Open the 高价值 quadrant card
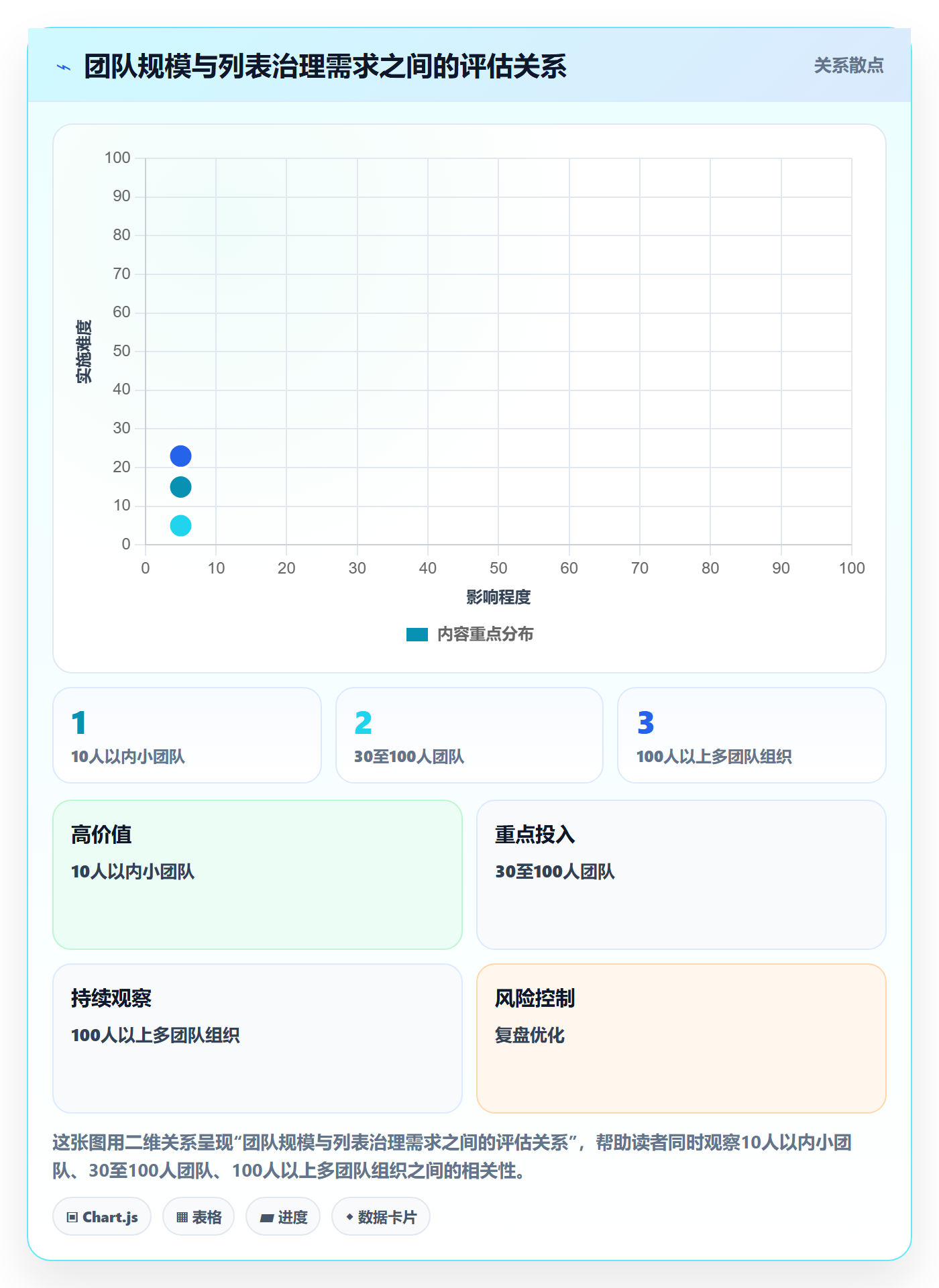 point(258,875)
